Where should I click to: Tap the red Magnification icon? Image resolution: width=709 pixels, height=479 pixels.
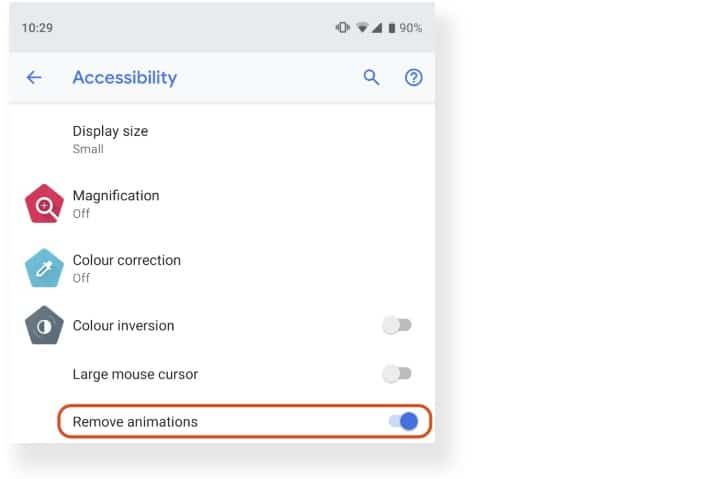44,204
